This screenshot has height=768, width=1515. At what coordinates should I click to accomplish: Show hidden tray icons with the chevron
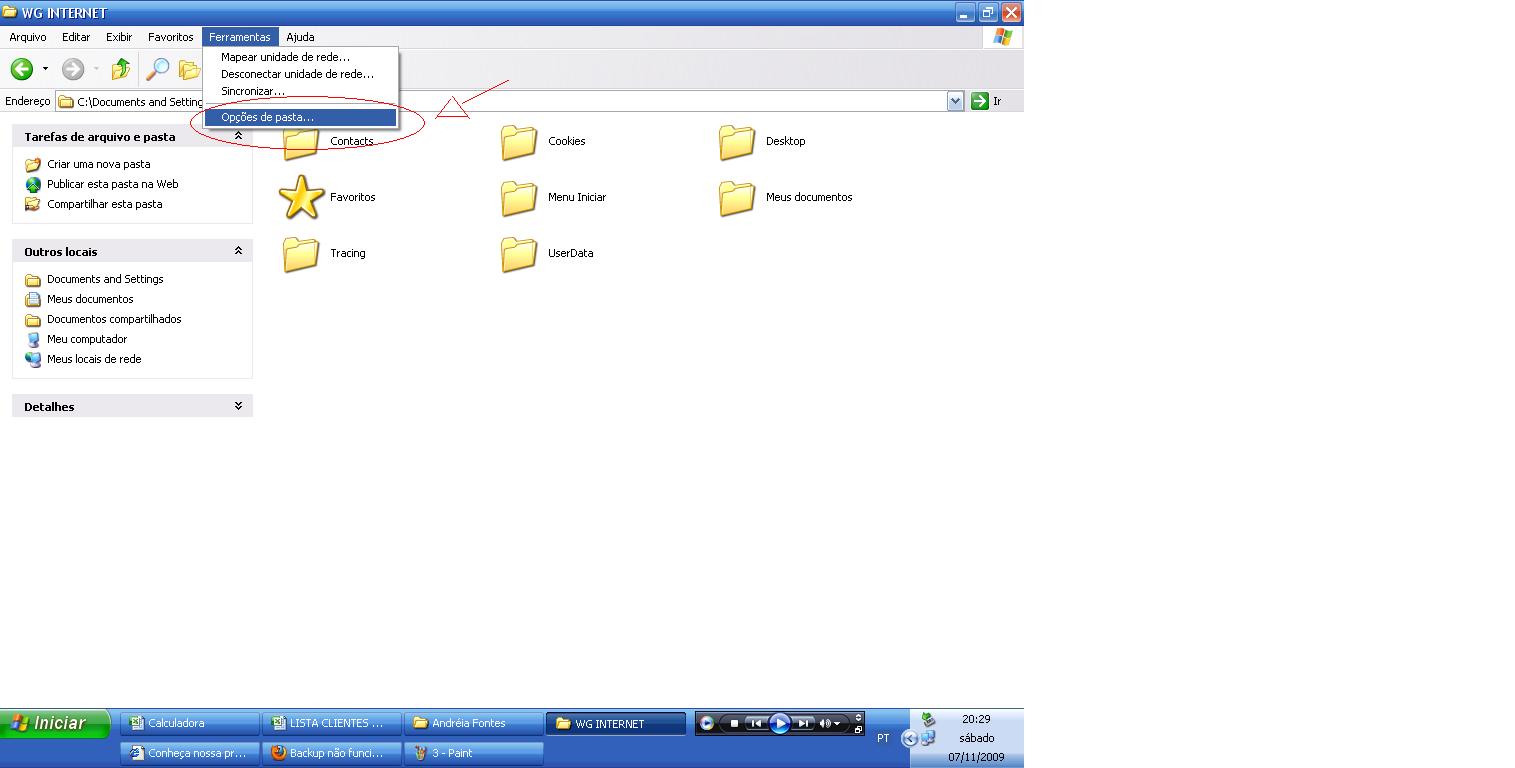[x=909, y=739]
